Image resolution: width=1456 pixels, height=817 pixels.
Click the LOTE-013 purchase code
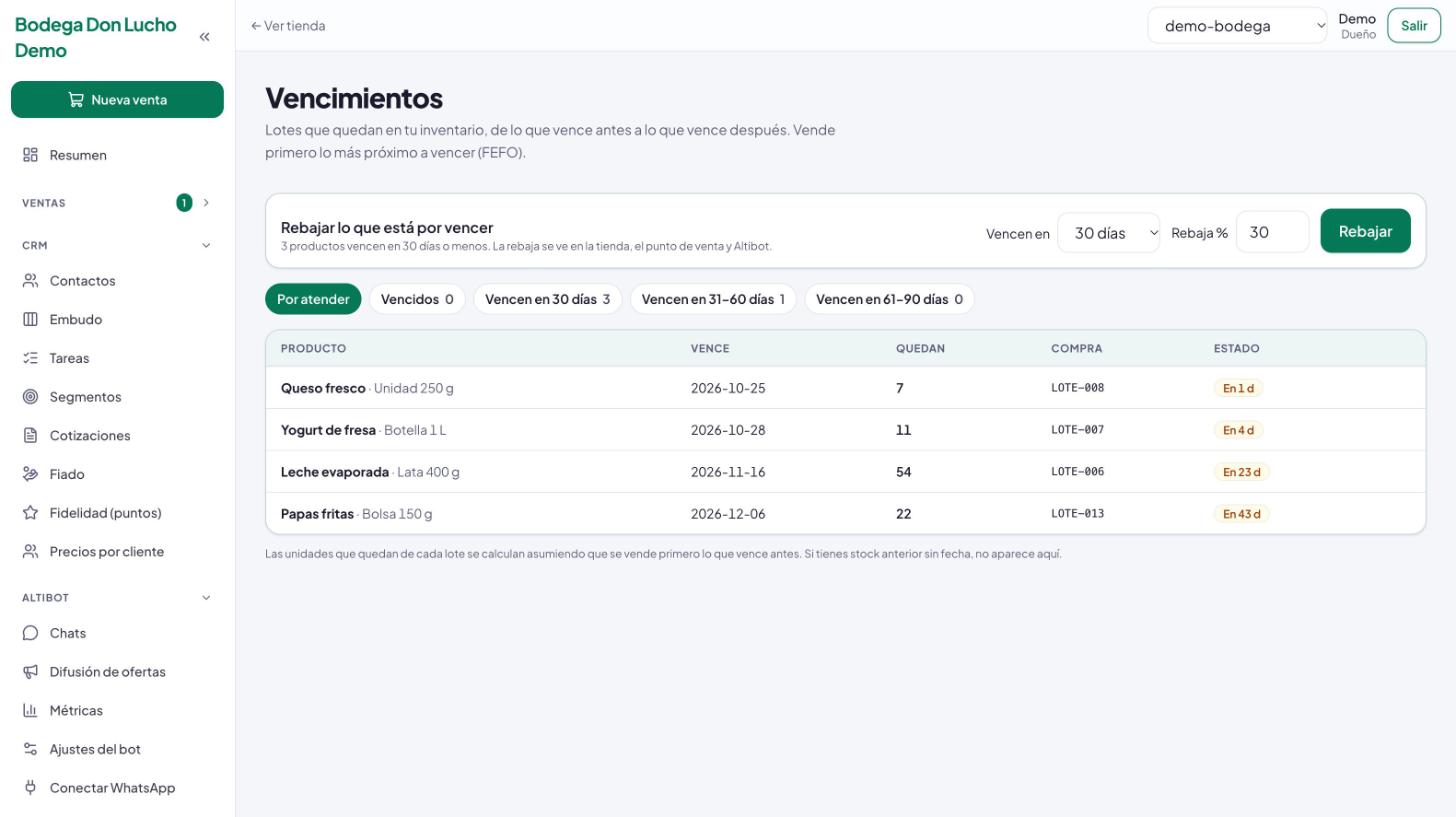[1077, 514]
